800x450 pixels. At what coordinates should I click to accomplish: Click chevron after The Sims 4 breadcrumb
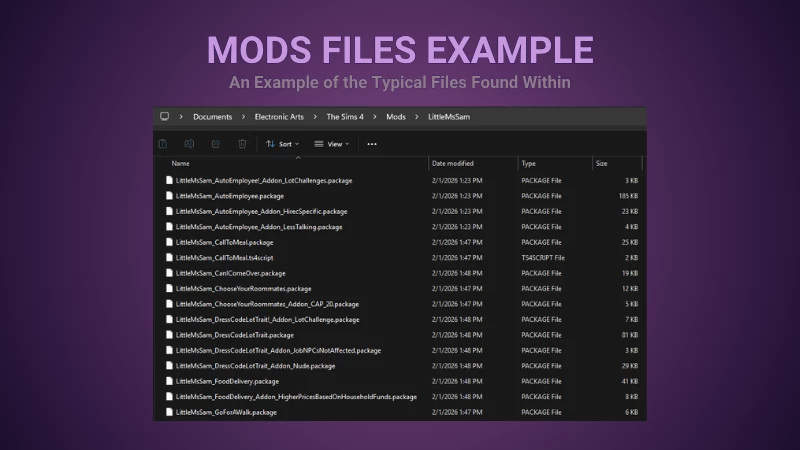(374, 117)
